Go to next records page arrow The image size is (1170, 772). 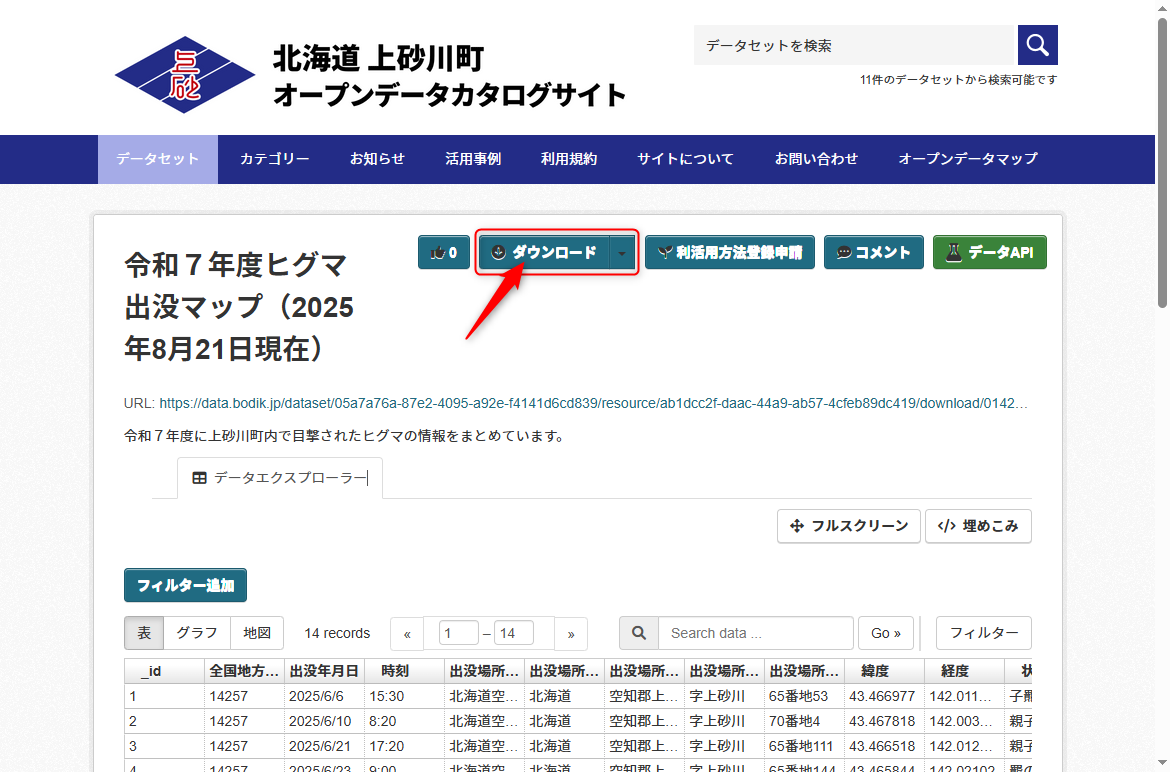571,634
